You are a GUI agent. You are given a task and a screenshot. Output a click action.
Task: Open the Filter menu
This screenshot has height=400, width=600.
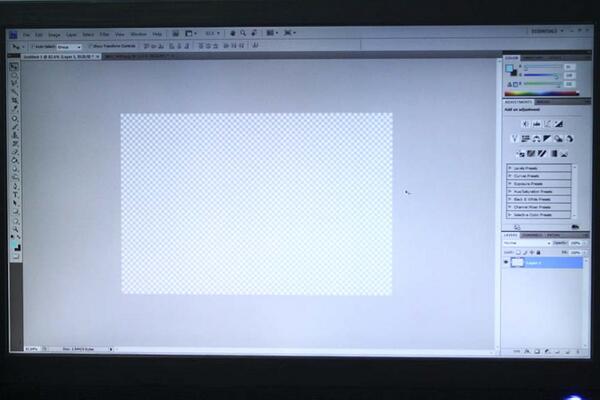click(104, 34)
